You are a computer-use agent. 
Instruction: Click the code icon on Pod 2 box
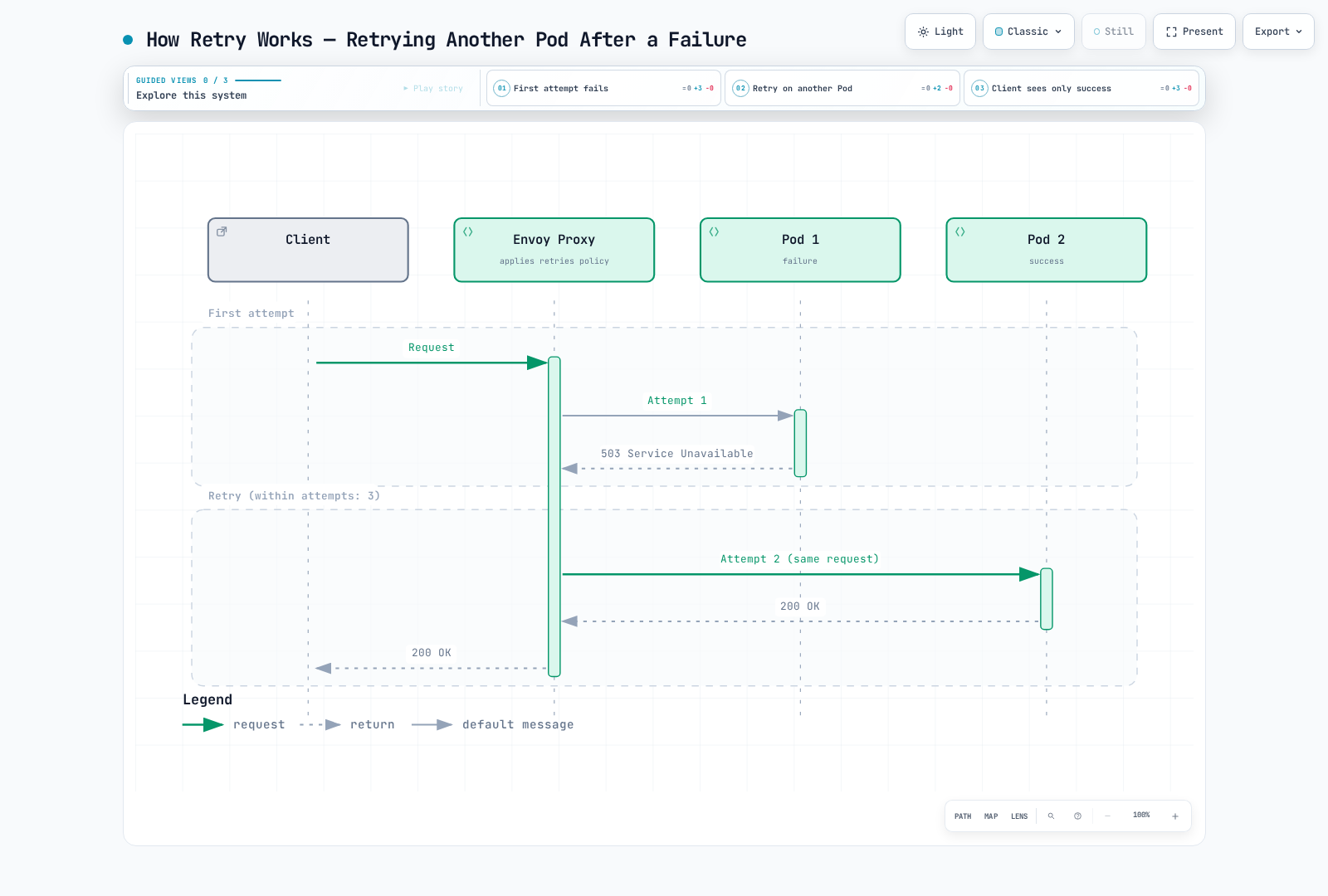coord(960,231)
